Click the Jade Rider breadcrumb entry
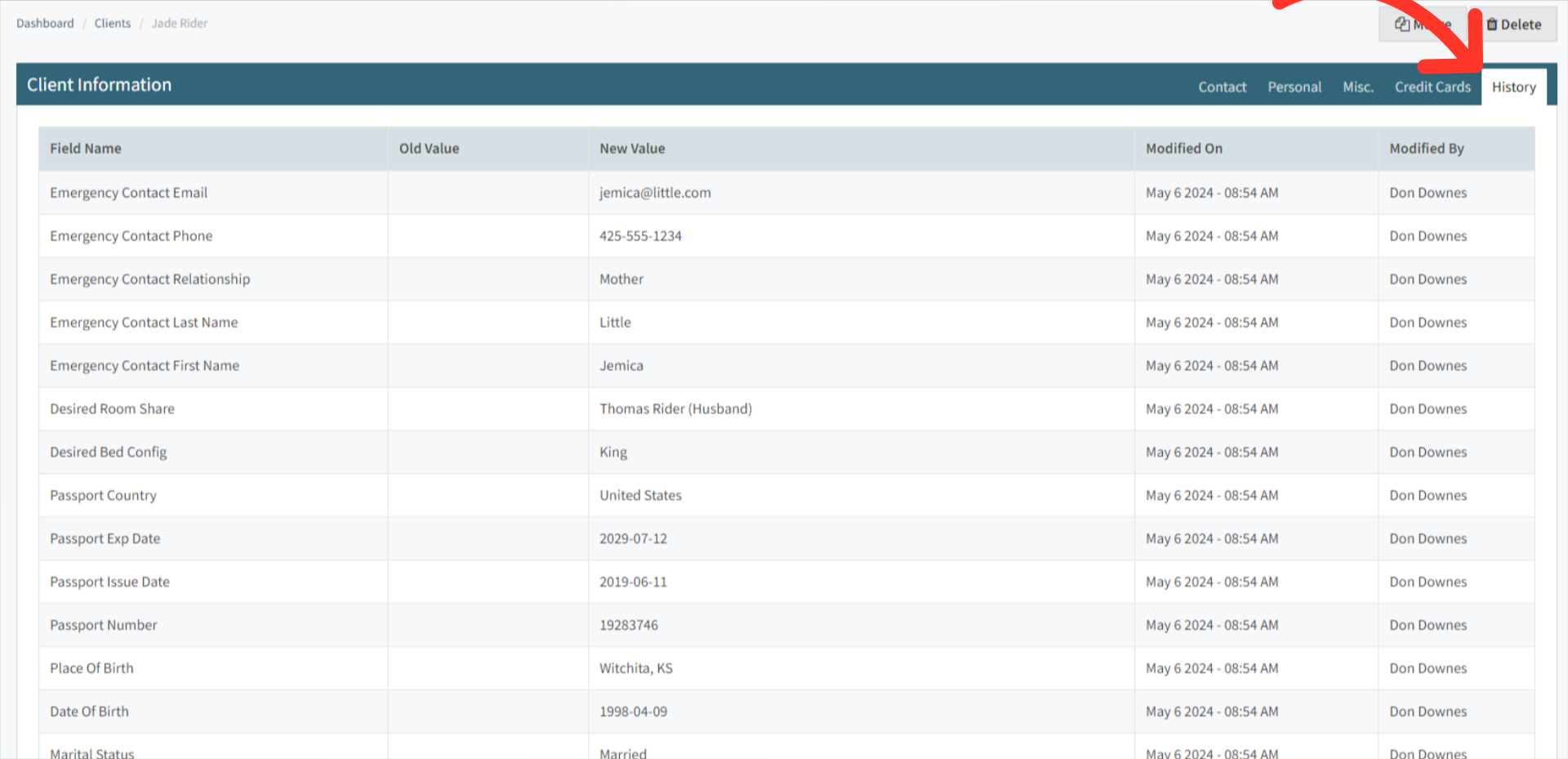Screen dimensions: 1568x759 (179, 23)
